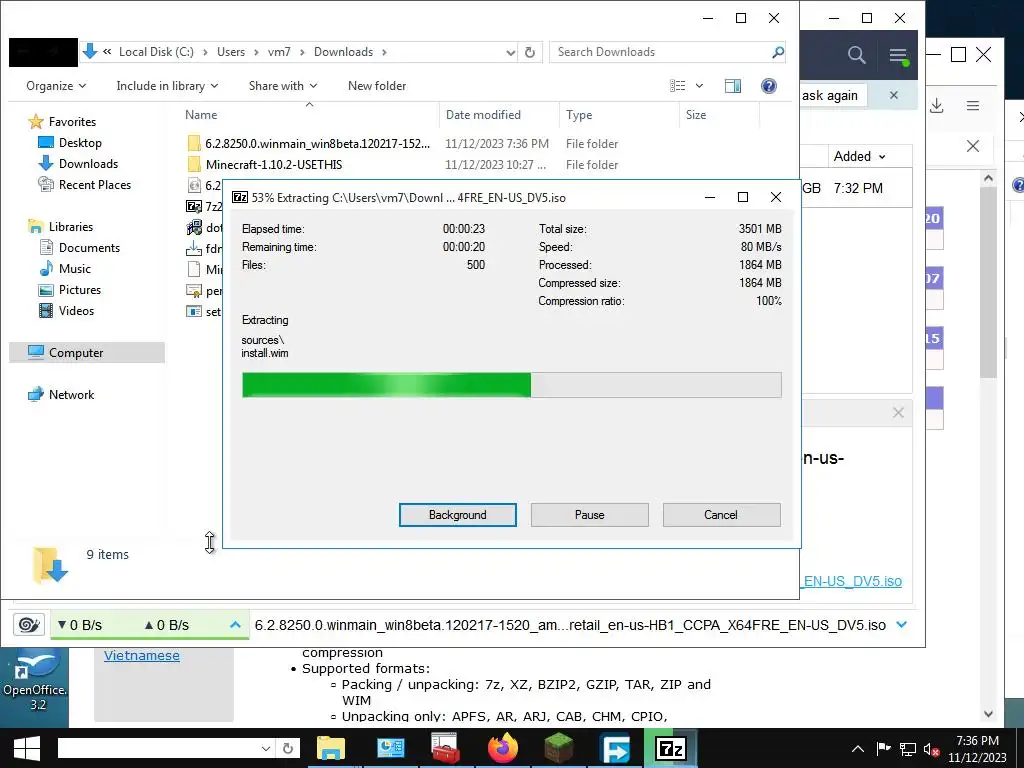Expand the view options dropdown arrow
The width and height of the screenshot is (1024, 768).
click(x=699, y=86)
